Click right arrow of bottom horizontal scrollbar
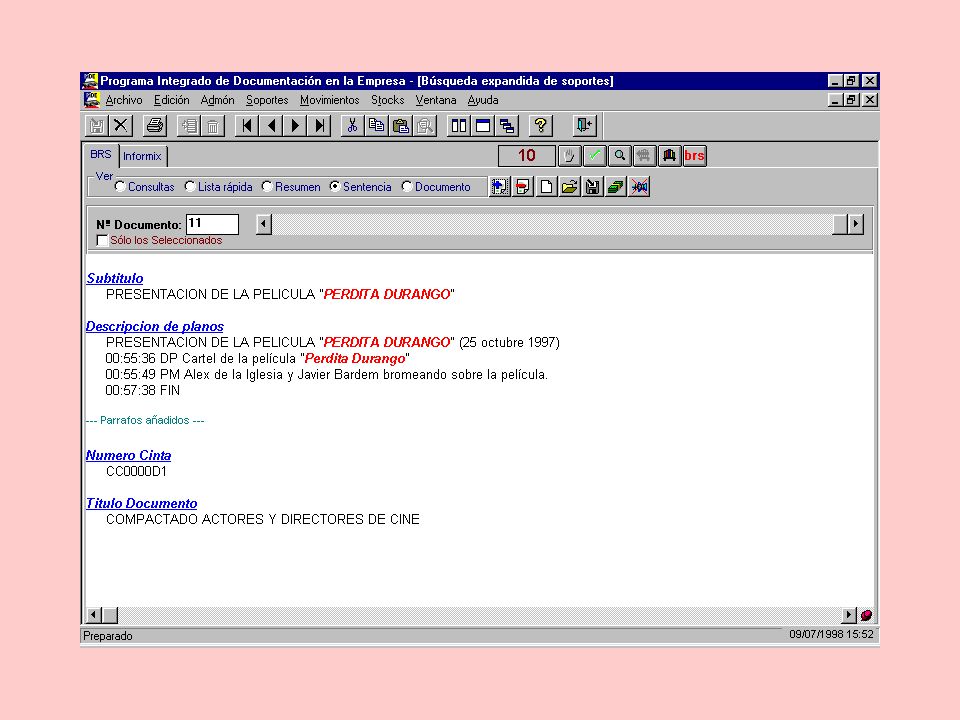 pos(849,615)
